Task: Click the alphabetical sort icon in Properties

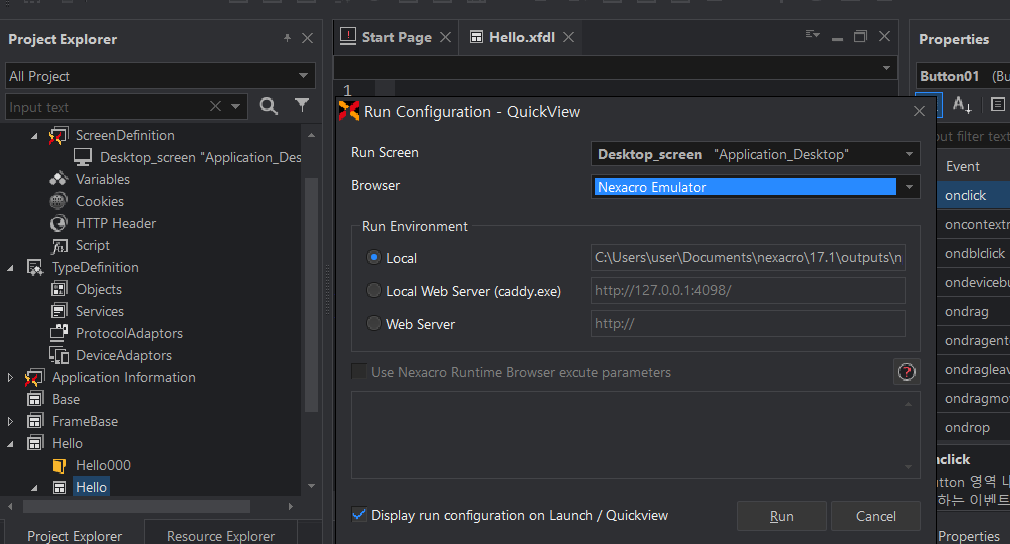Action: [x=962, y=104]
